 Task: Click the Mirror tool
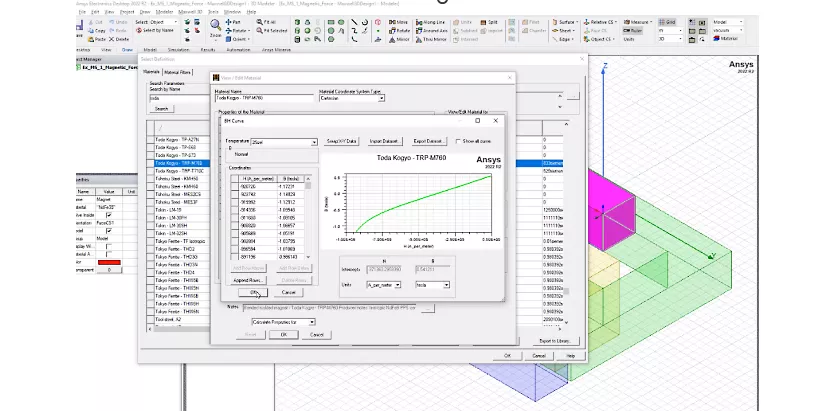tap(399, 39)
